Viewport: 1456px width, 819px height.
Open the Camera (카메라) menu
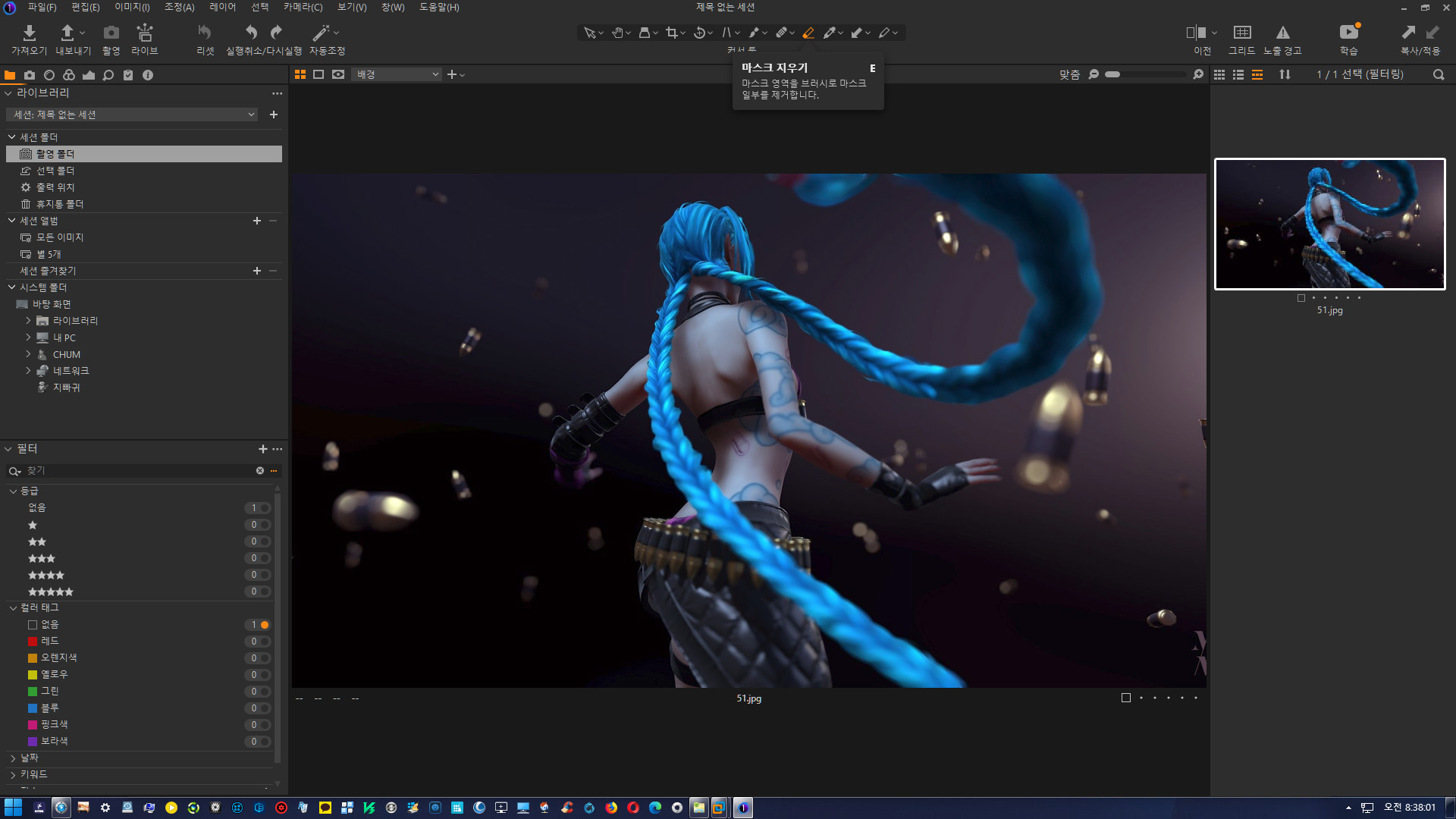tap(303, 7)
